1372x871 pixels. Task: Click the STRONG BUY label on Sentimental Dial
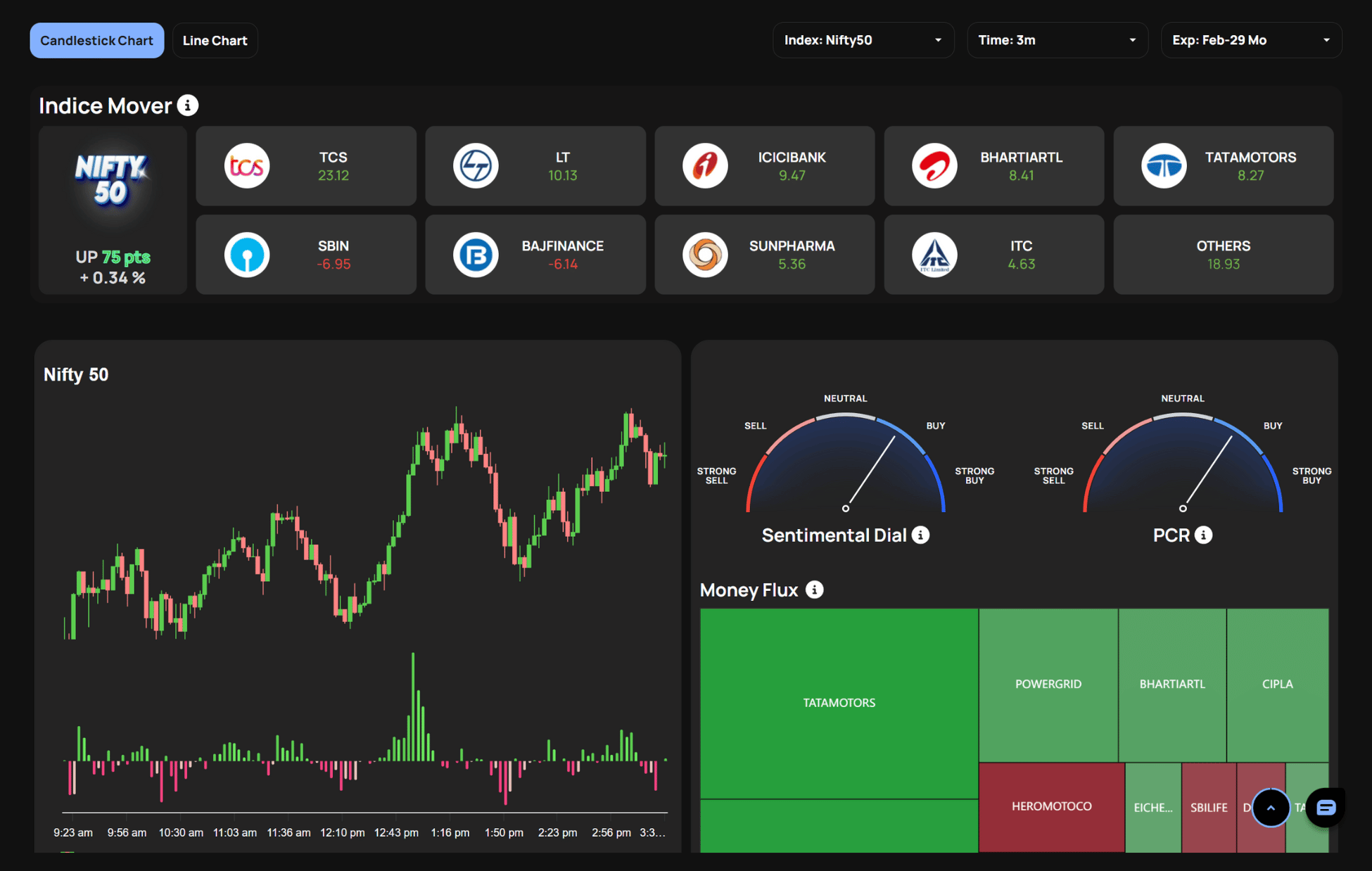pyautogui.click(x=974, y=476)
